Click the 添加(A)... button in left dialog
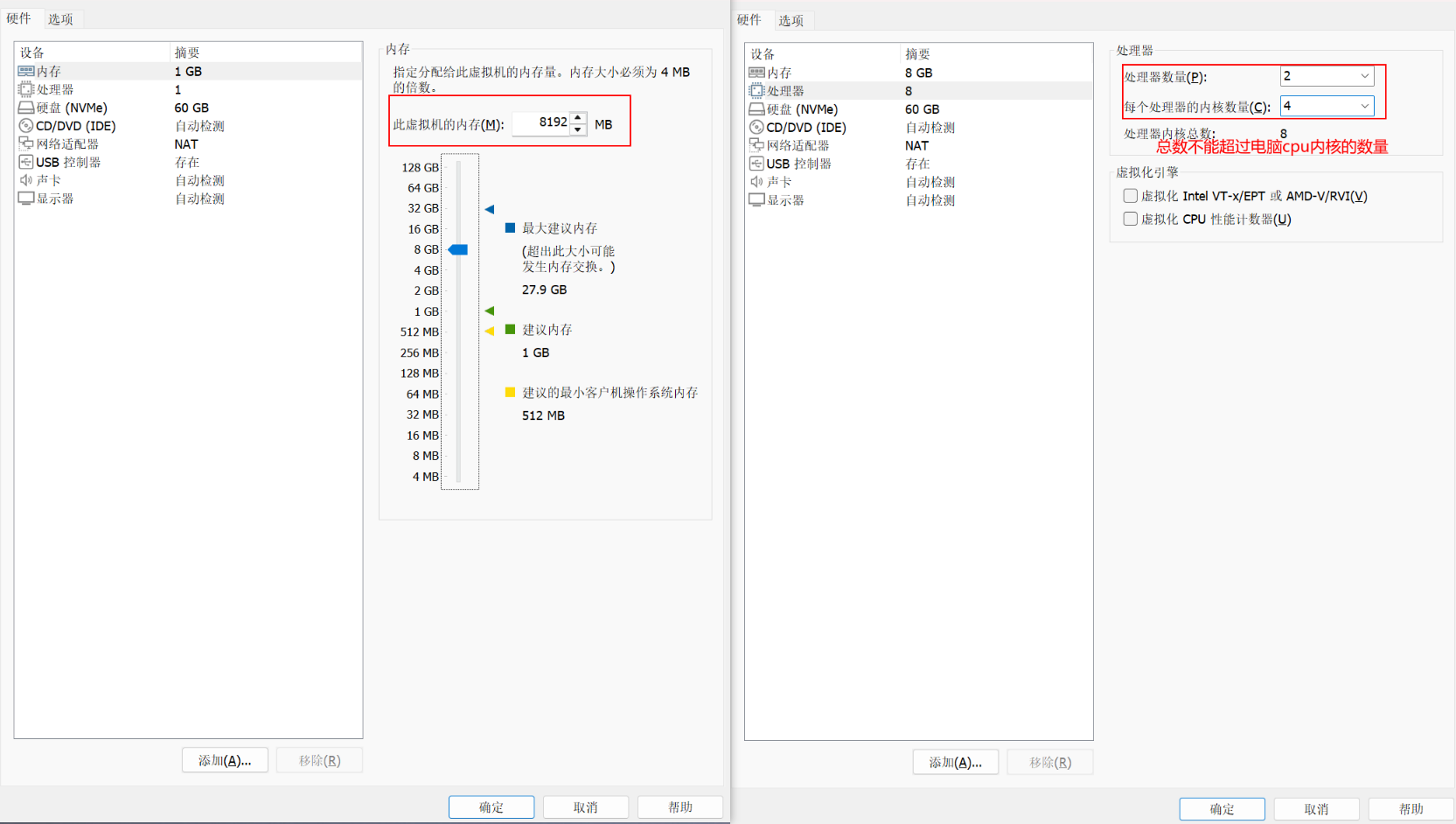1456x824 pixels. (x=225, y=760)
